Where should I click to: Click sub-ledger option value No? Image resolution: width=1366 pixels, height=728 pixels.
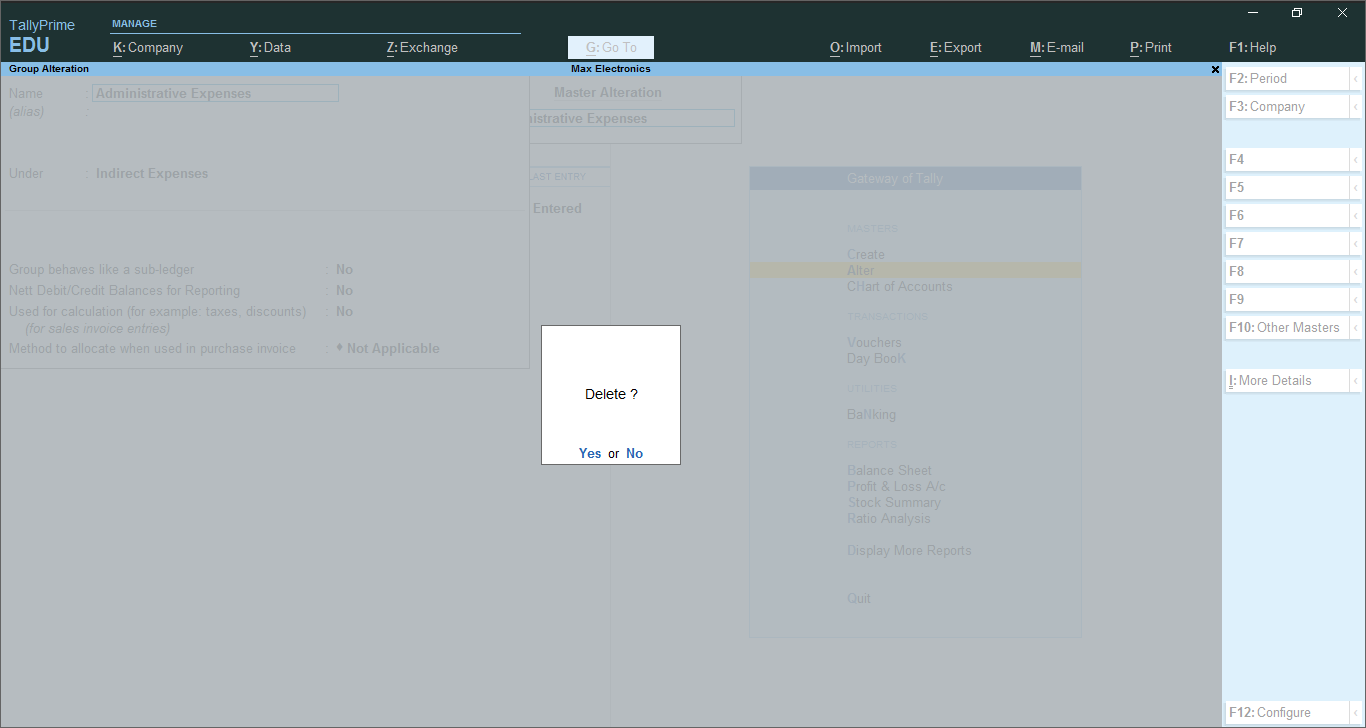tap(344, 269)
